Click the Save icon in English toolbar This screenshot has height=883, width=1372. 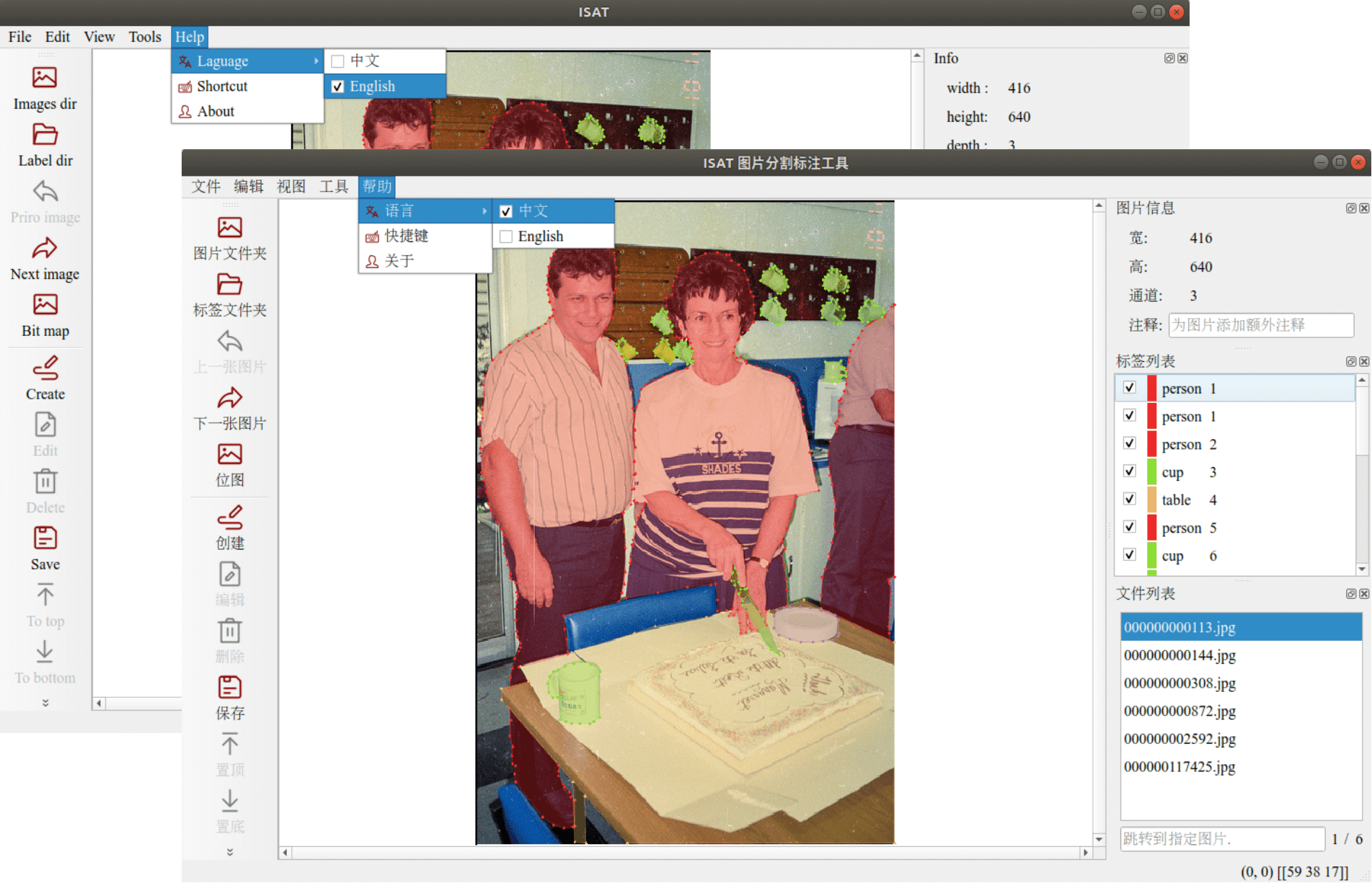(x=45, y=538)
